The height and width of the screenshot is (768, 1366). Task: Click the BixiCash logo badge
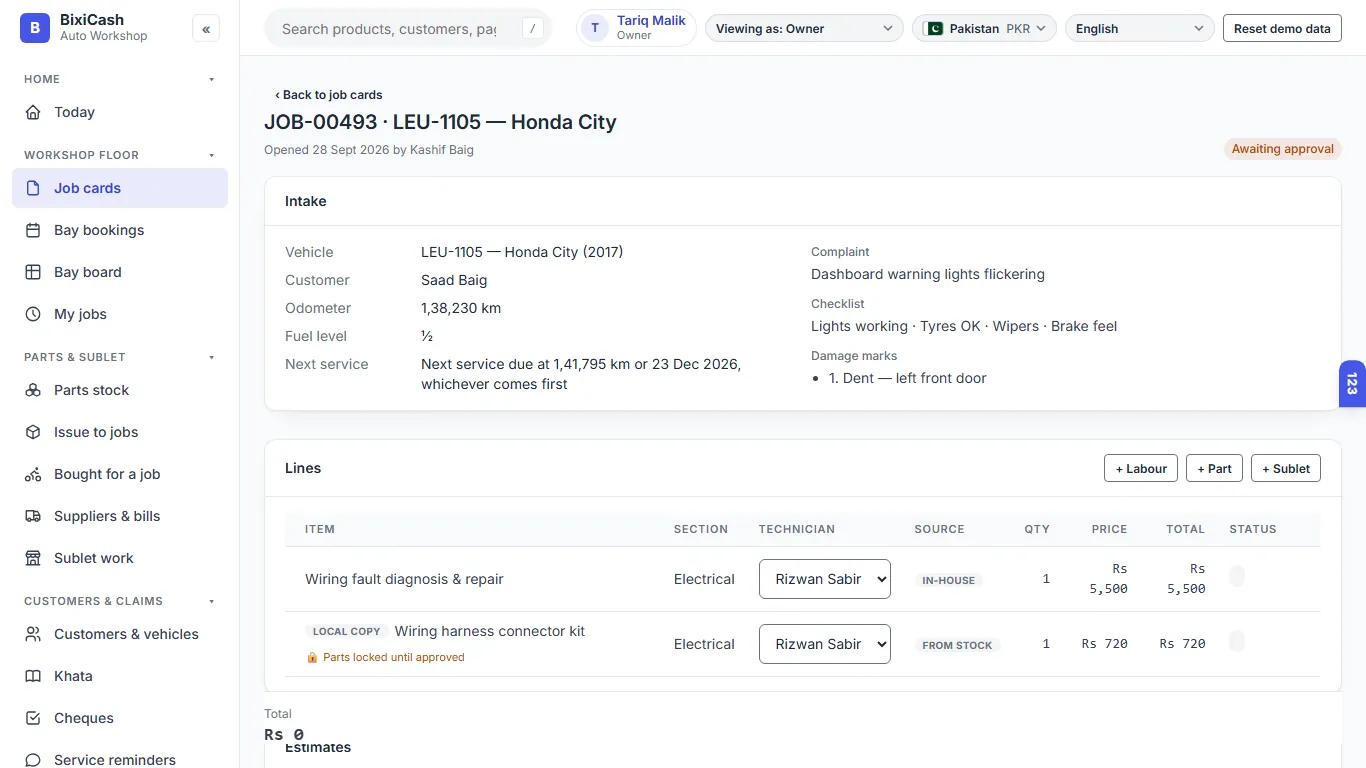(35, 28)
